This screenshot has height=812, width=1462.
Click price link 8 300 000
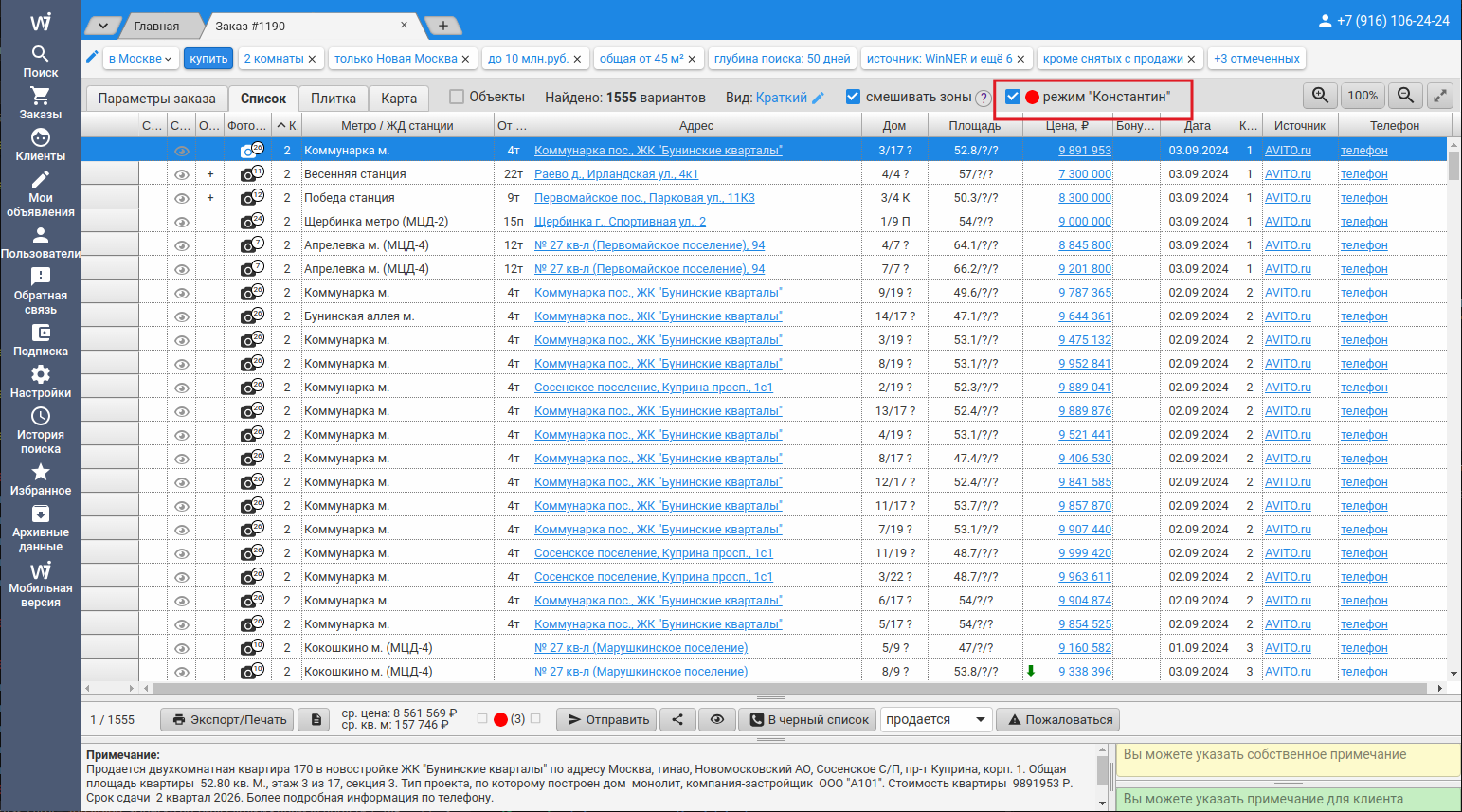coord(1085,198)
